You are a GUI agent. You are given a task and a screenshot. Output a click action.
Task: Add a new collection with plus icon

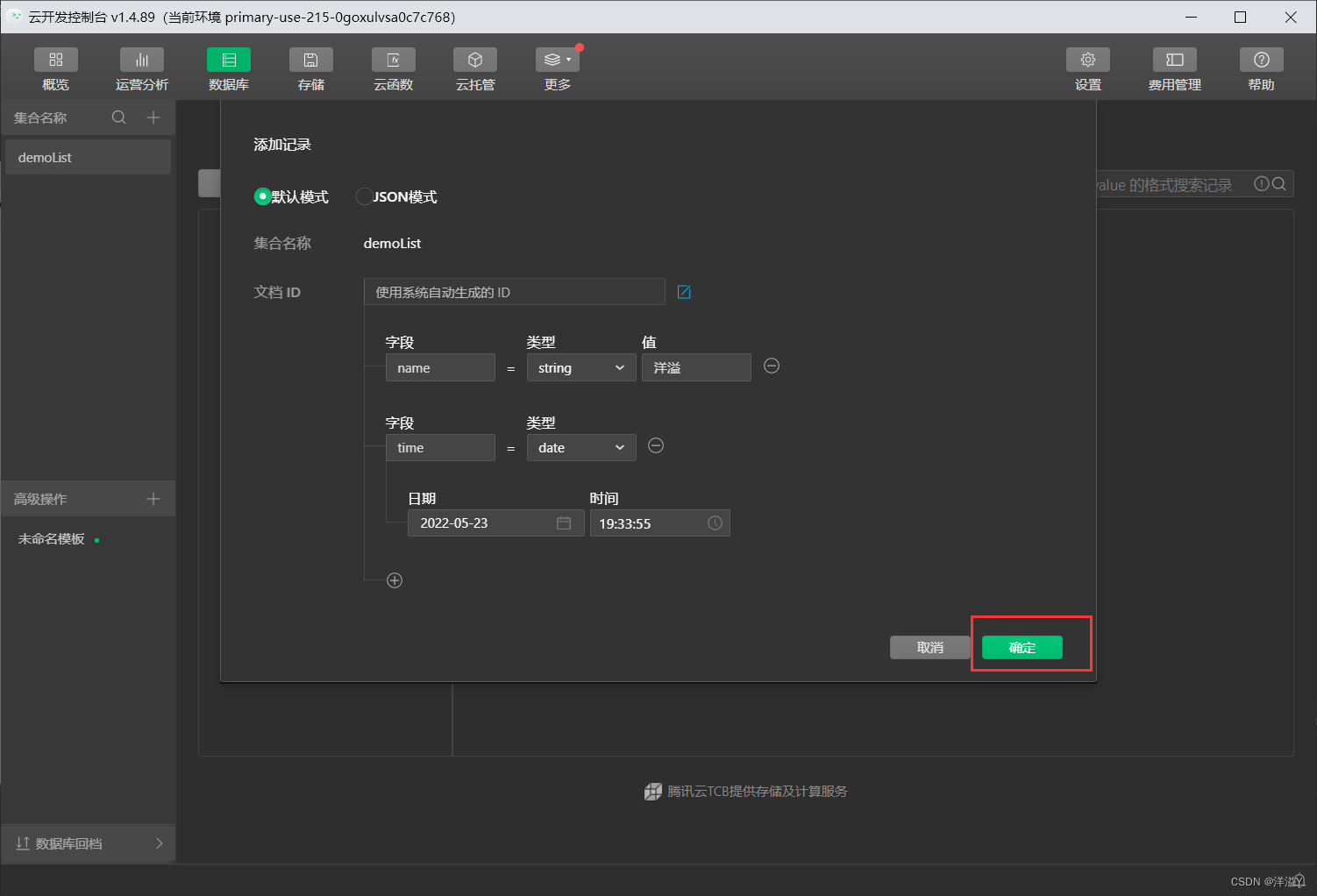153,117
